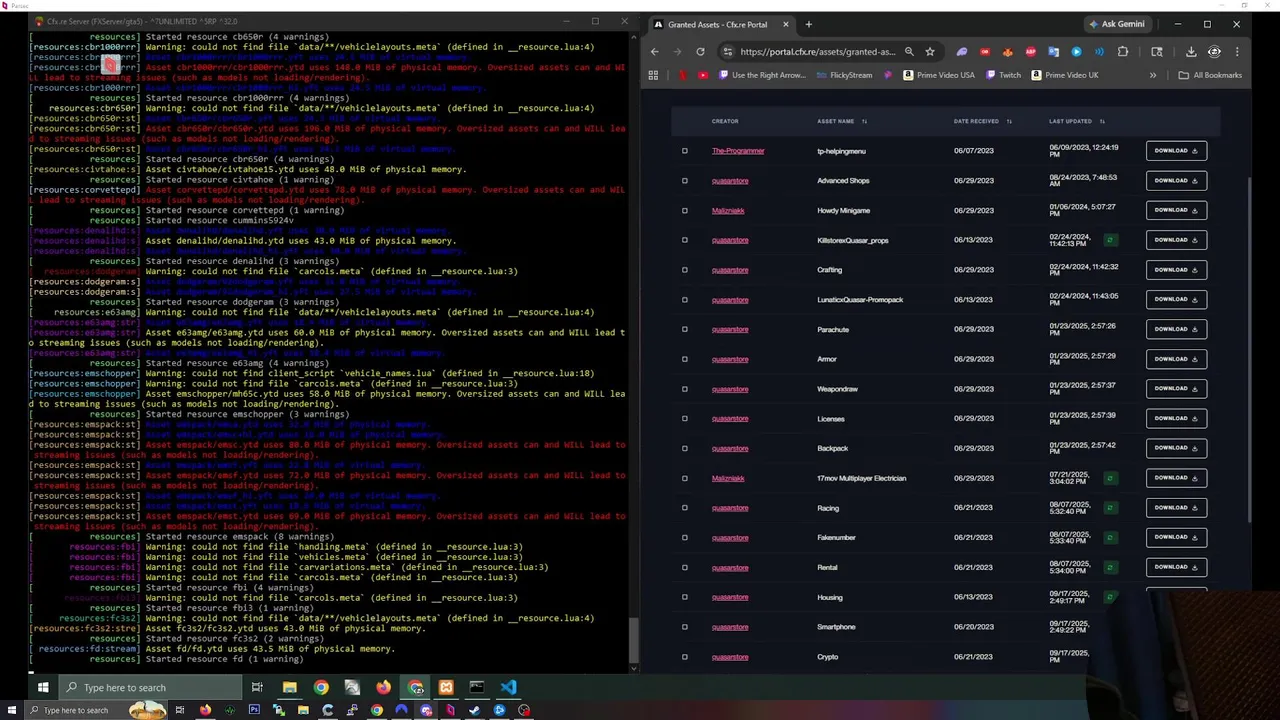1280x720 pixels.
Task: Open site information icon beside URL
Action: (x=728, y=52)
